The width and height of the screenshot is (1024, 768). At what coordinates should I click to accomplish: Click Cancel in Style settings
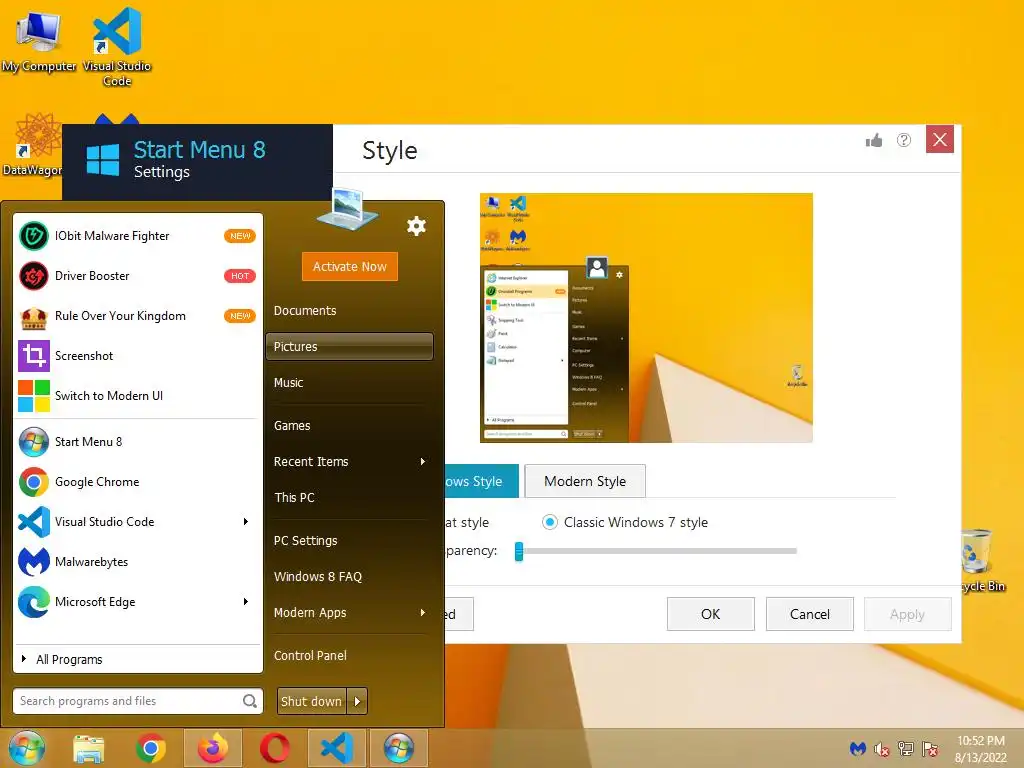click(810, 614)
